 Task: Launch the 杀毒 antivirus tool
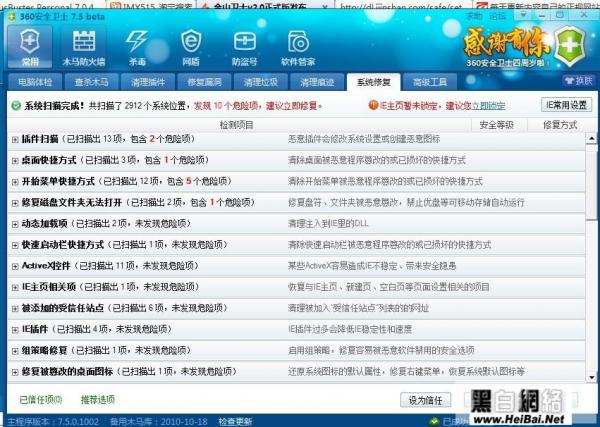137,46
